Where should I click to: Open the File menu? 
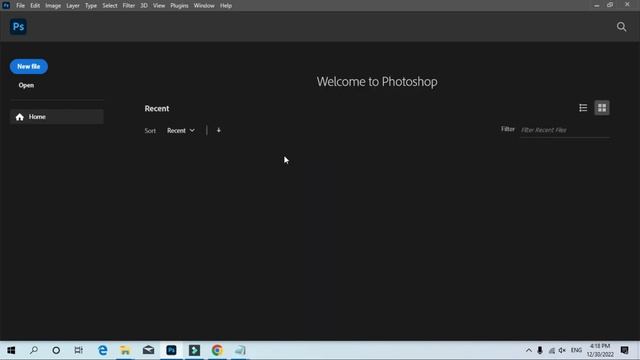click(x=20, y=6)
